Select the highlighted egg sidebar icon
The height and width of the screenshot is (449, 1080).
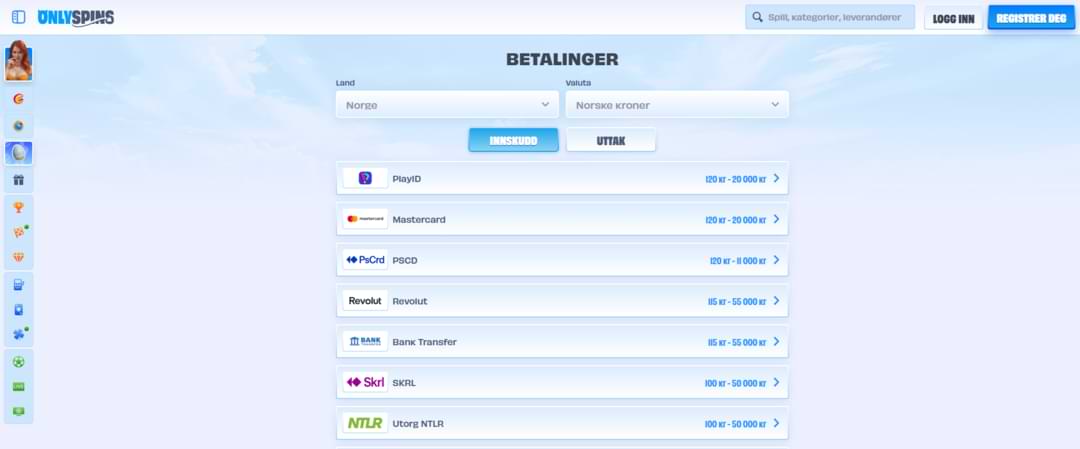click(19, 153)
